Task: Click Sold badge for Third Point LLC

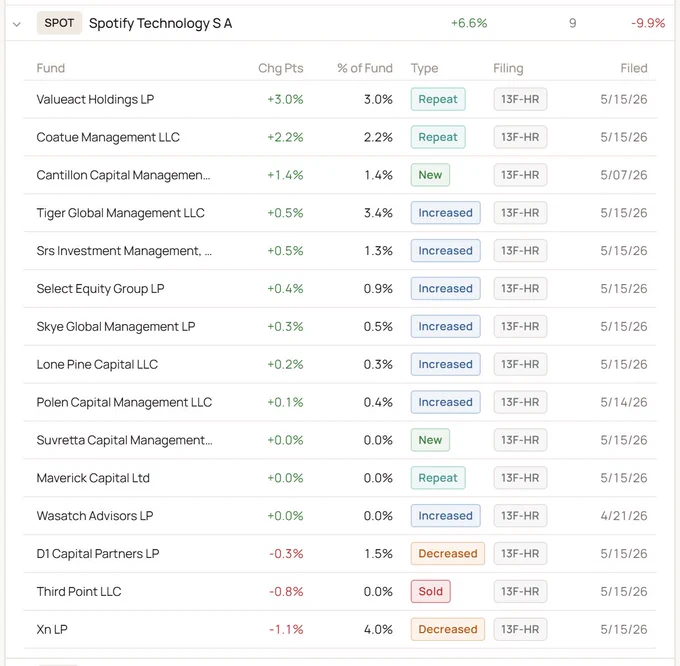Action: tap(431, 591)
